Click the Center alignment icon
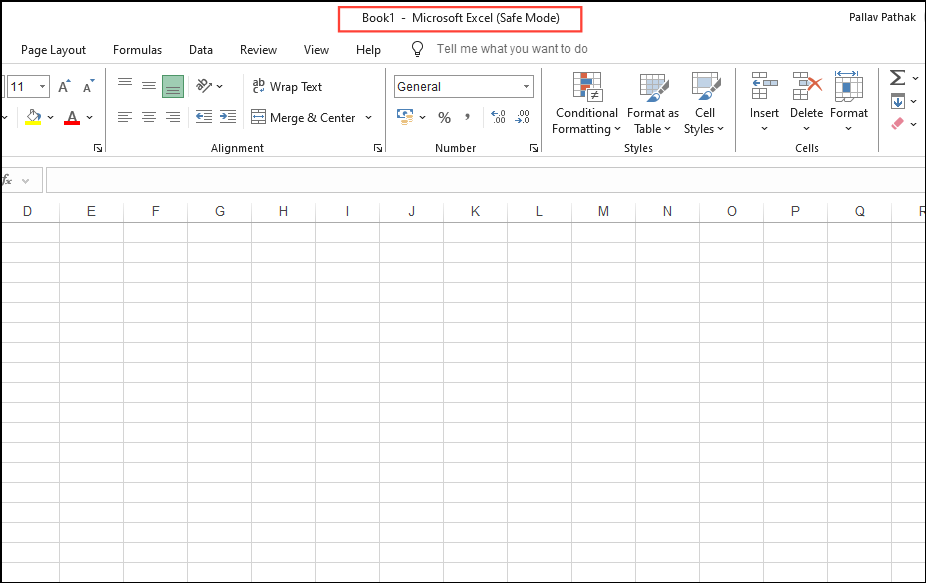The image size is (926, 583). click(148, 117)
